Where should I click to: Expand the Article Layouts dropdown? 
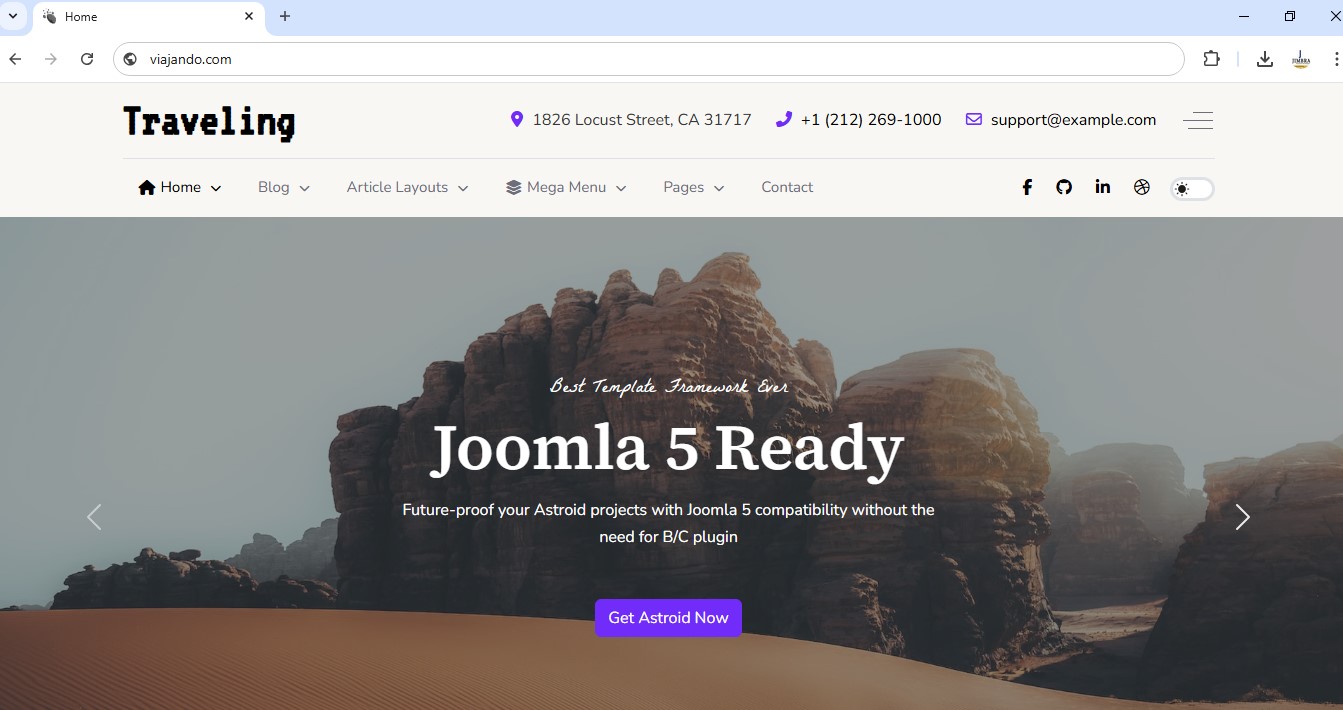click(407, 187)
